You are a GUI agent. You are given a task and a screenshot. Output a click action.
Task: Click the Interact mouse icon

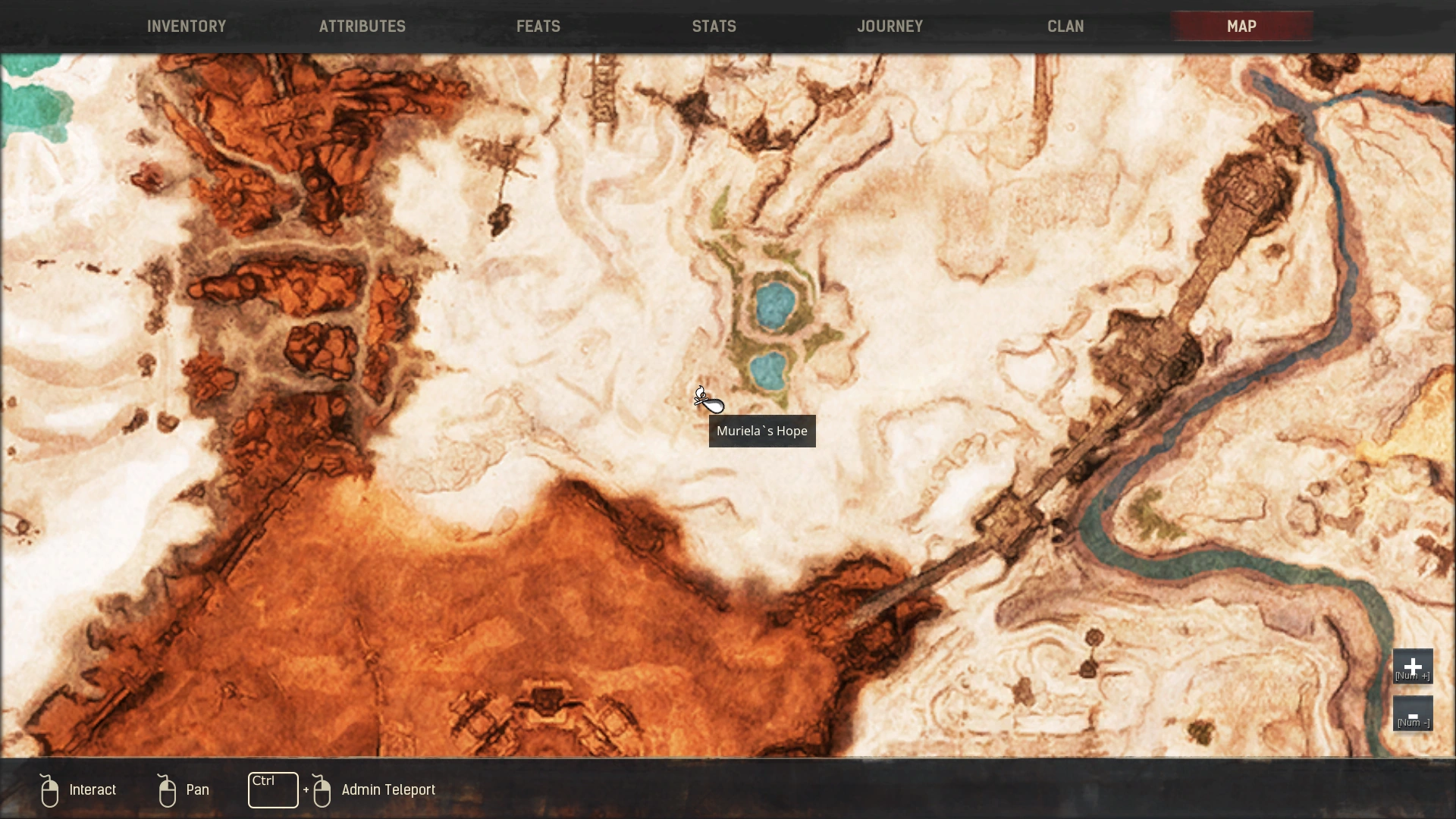click(49, 791)
